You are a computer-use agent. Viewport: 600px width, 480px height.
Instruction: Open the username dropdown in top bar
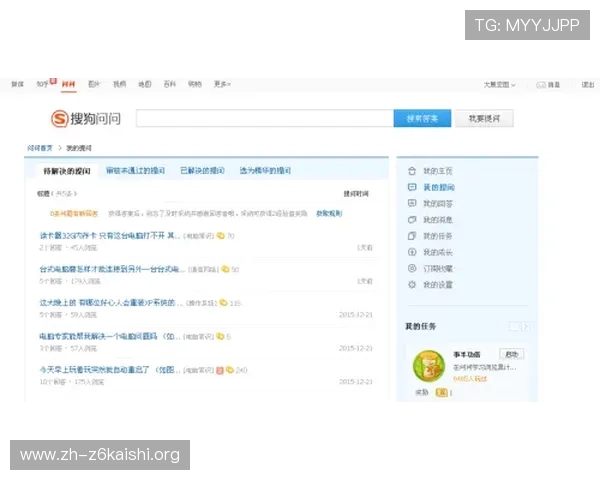(x=499, y=85)
